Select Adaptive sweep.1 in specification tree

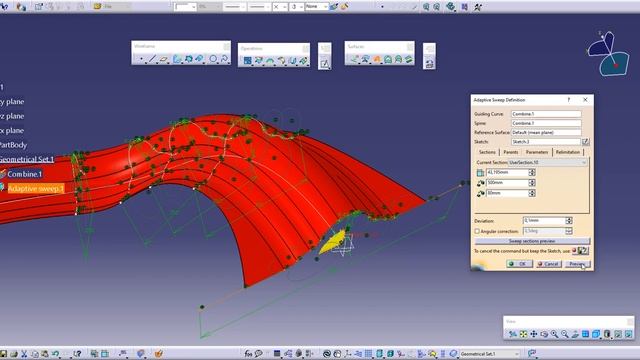click(36, 189)
